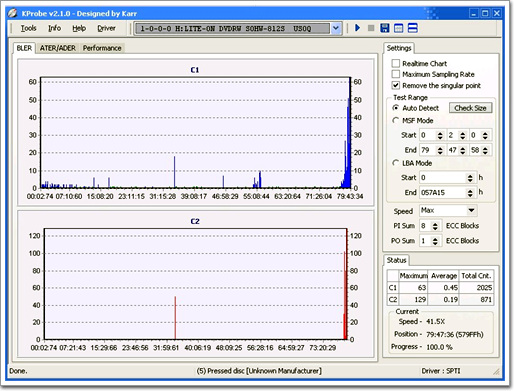The height and width of the screenshot is (391, 514).
Task: Switch to the BLER tab
Action: [x=24, y=48]
